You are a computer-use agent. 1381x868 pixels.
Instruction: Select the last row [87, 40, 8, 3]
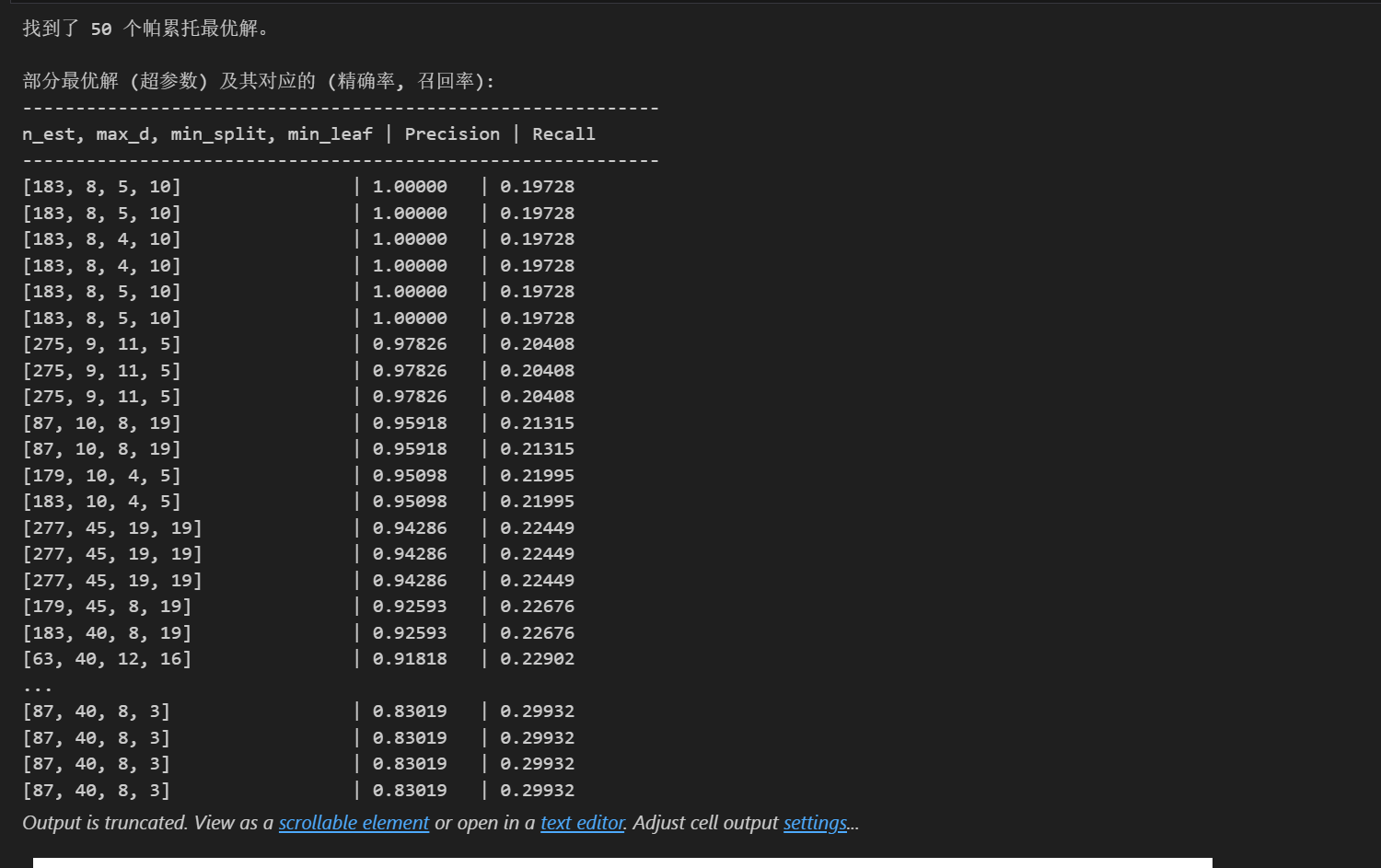96,790
